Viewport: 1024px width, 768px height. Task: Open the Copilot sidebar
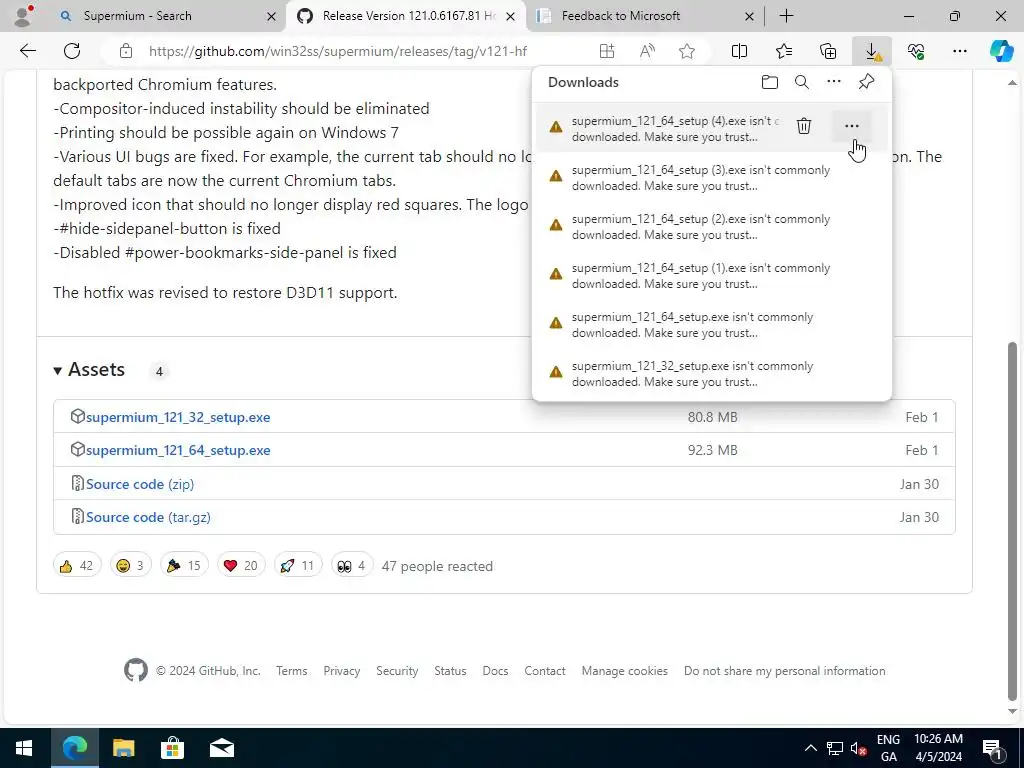(1001, 51)
